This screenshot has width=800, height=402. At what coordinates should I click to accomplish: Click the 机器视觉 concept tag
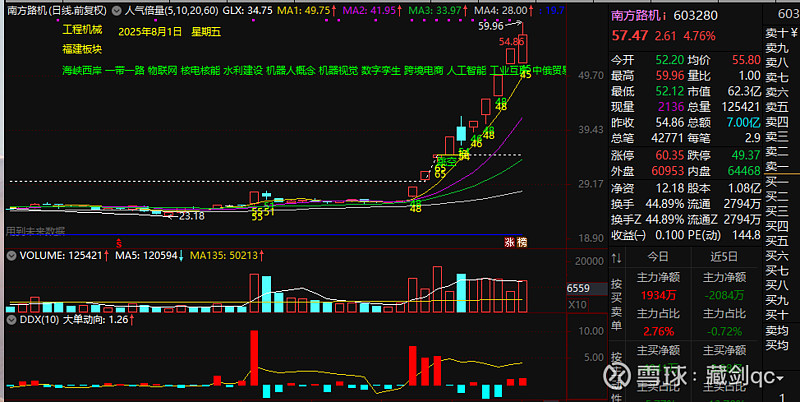tap(338, 70)
